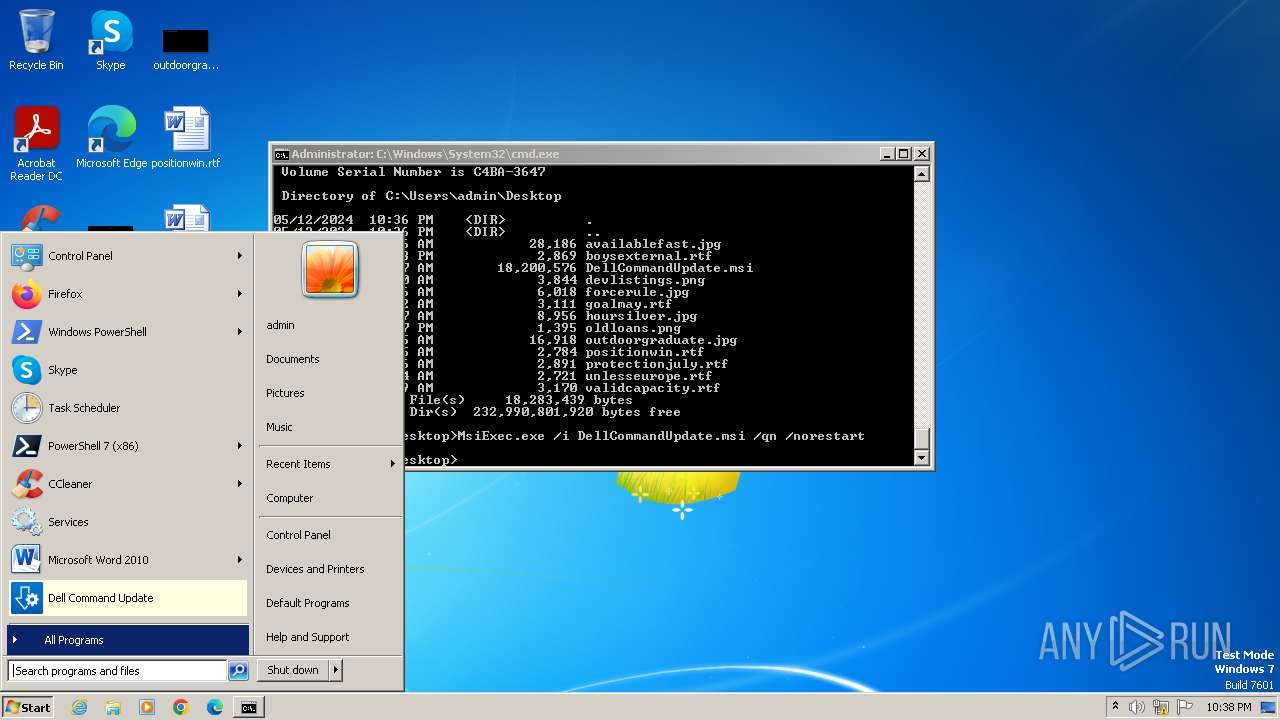Launch PowerShell 7 (x86) from Start menu
The width and height of the screenshot is (1280, 720).
click(x=127, y=446)
